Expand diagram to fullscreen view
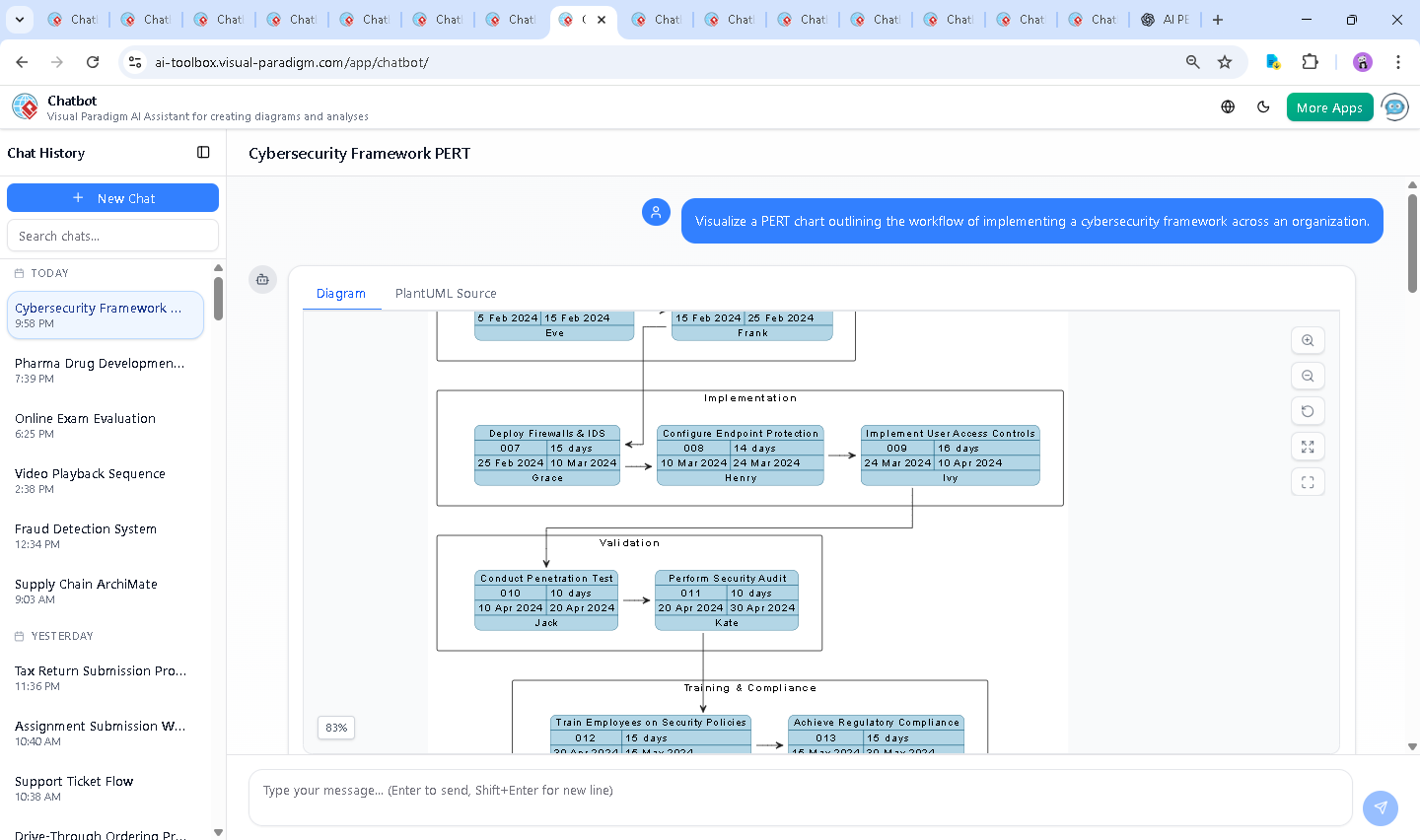This screenshot has width=1420, height=840. click(1308, 447)
